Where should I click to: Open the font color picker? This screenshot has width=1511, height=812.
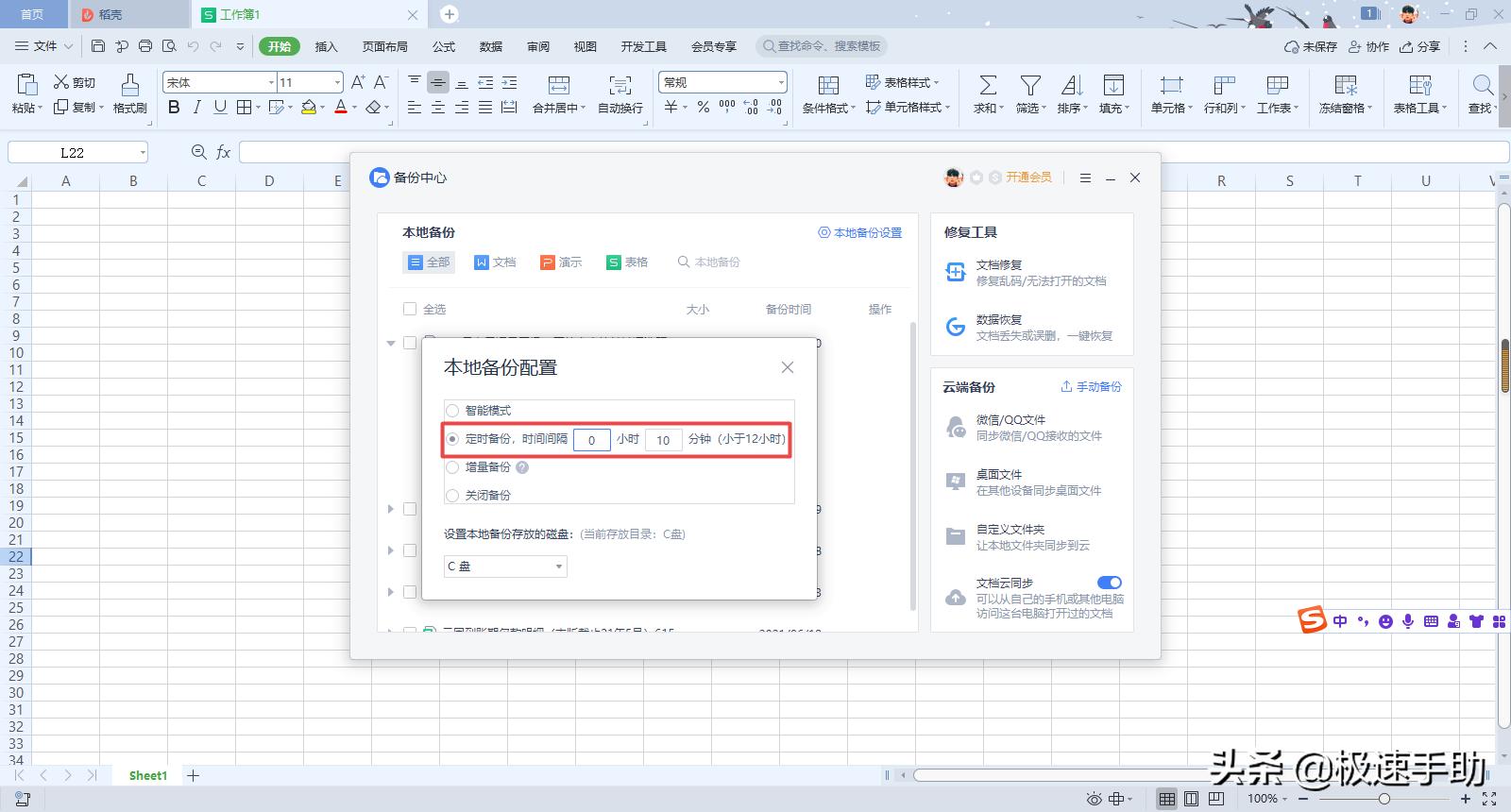(x=355, y=108)
